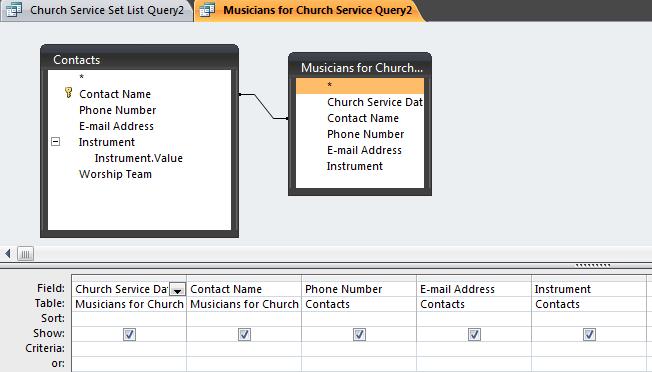Viewport: 652px width, 372px height.
Task: Select Contact Name in Musicians for Church table
Action: click(x=363, y=118)
